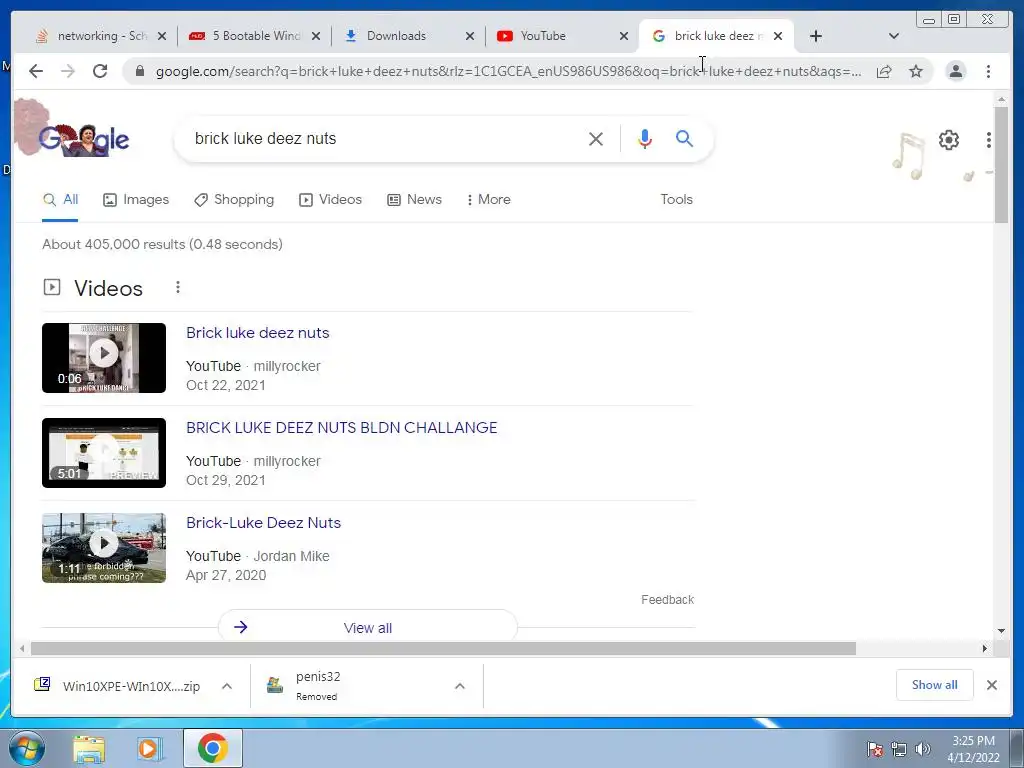Open the Chrome profile avatar
This screenshot has height=768, width=1024.
(x=956, y=71)
